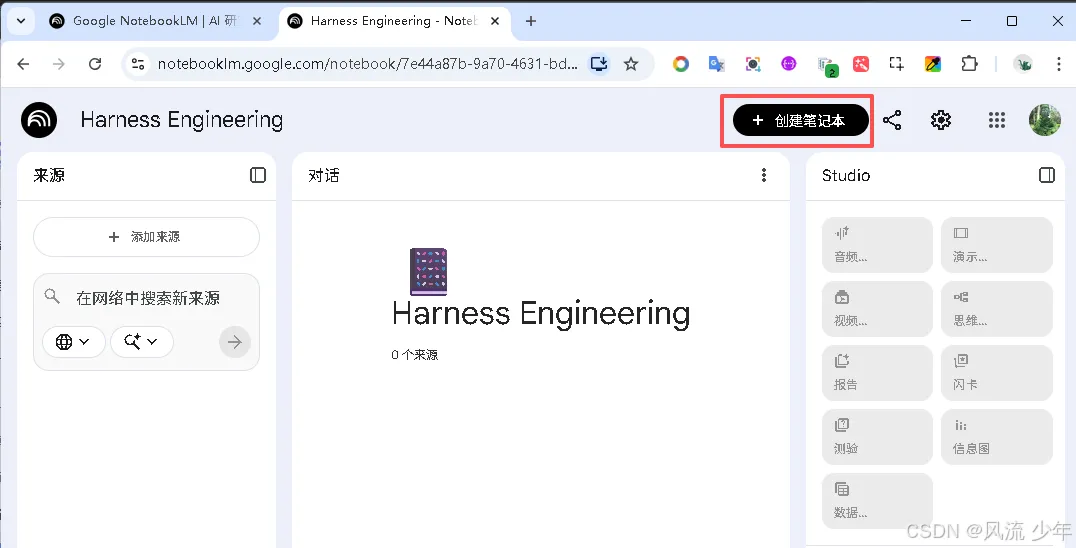This screenshot has width=1076, height=548.
Task: Collapse the 来源 panel using its panel icon
Action: (x=258, y=175)
